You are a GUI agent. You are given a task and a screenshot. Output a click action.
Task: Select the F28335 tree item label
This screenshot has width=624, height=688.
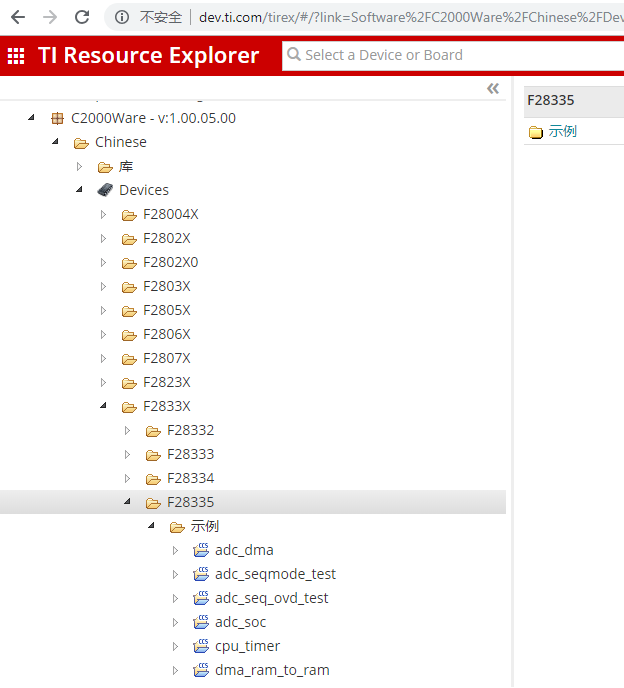pyautogui.click(x=190, y=502)
